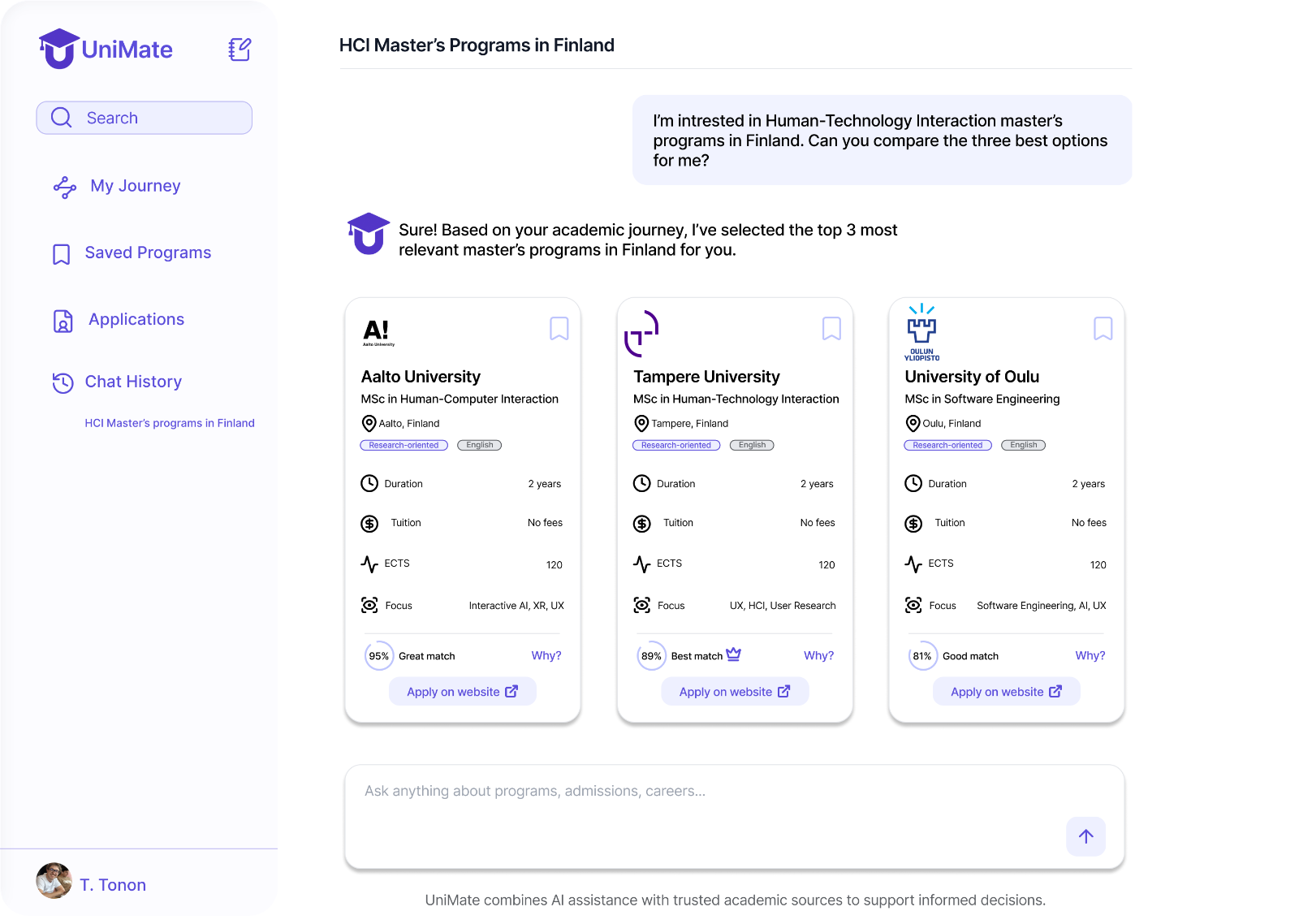Click the Applications document icon
1299x924 pixels.
63,322
